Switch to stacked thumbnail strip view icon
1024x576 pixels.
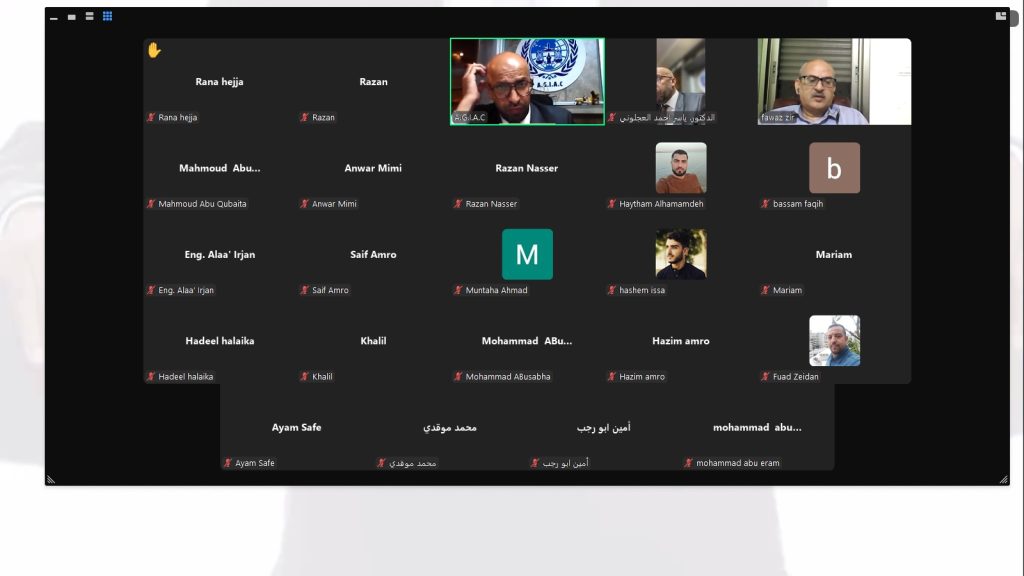[89, 16]
